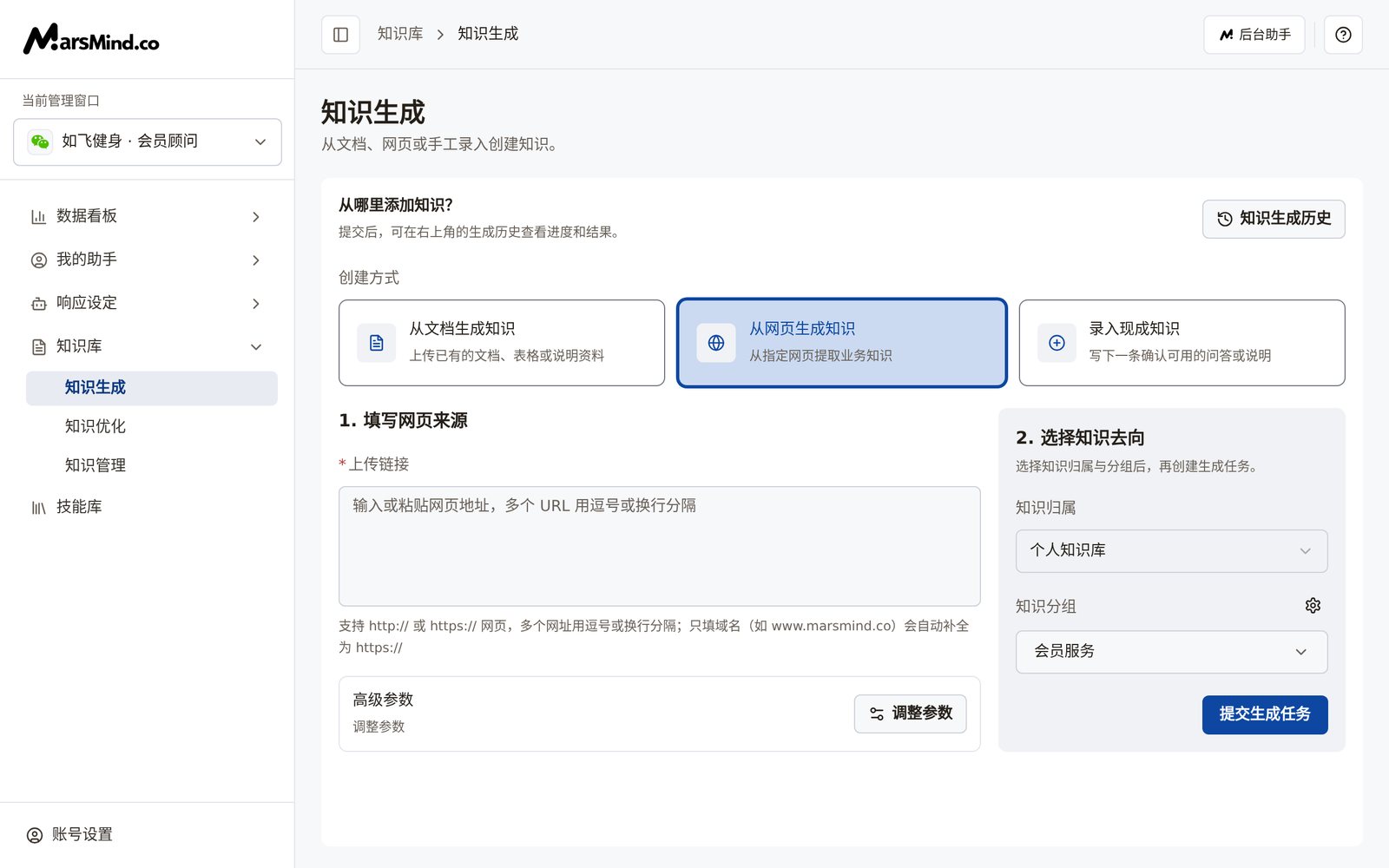Click the plus icon in 录入现成知识 card
Image resolution: width=1389 pixels, height=868 pixels.
[1057, 343]
